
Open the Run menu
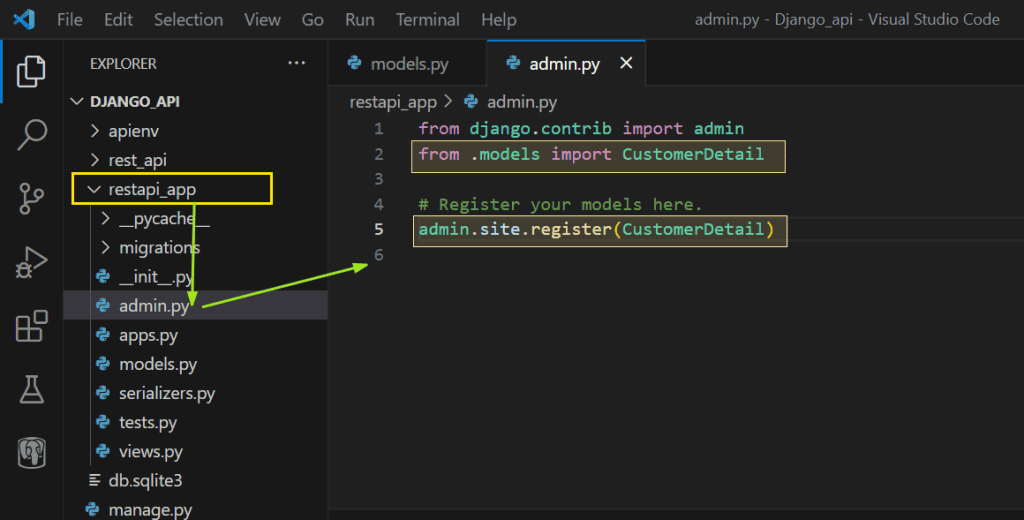[360, 20]
